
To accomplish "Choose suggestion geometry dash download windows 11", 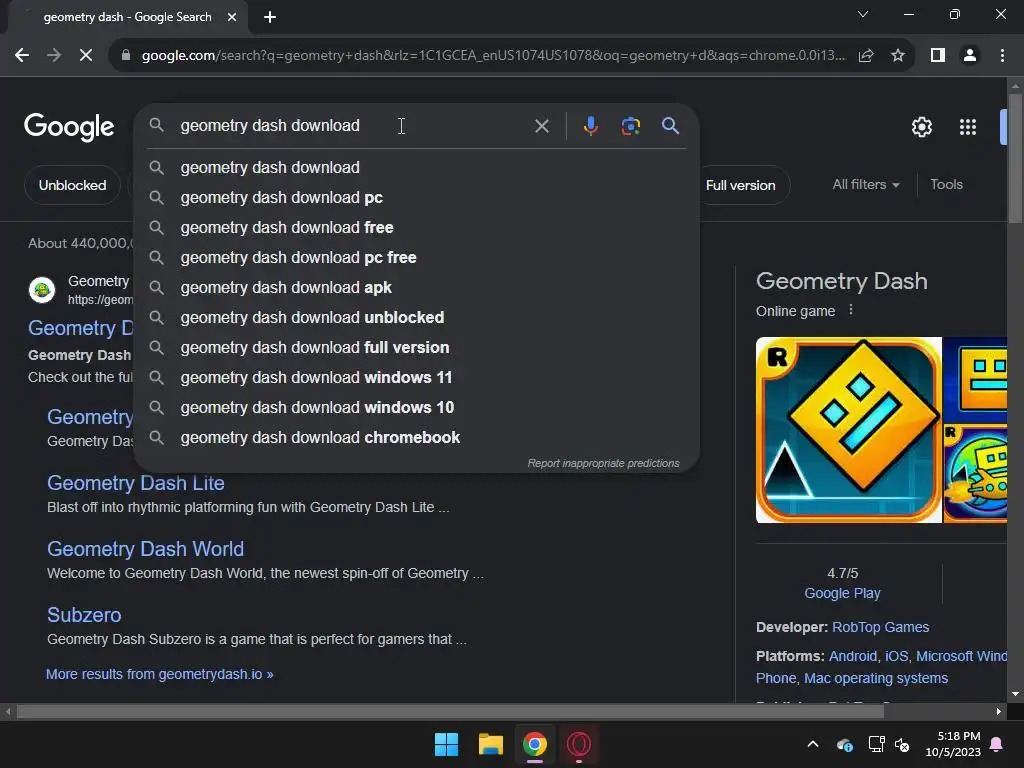I will click(417, 377).
